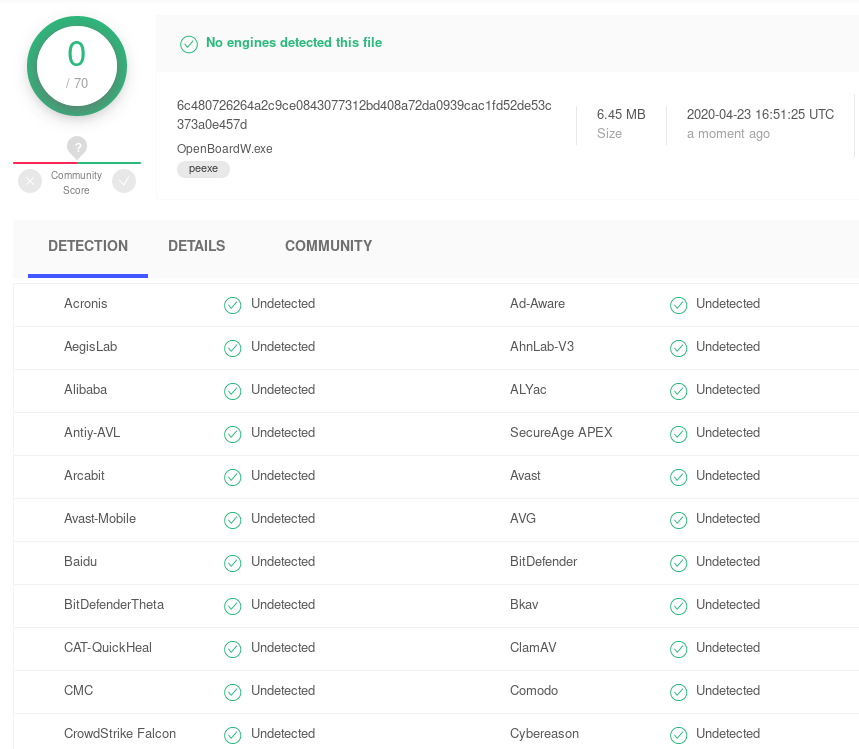
Task: Click the BitDefenderTheta engine name
Action: pyautogui.click(x=114, y=604)
